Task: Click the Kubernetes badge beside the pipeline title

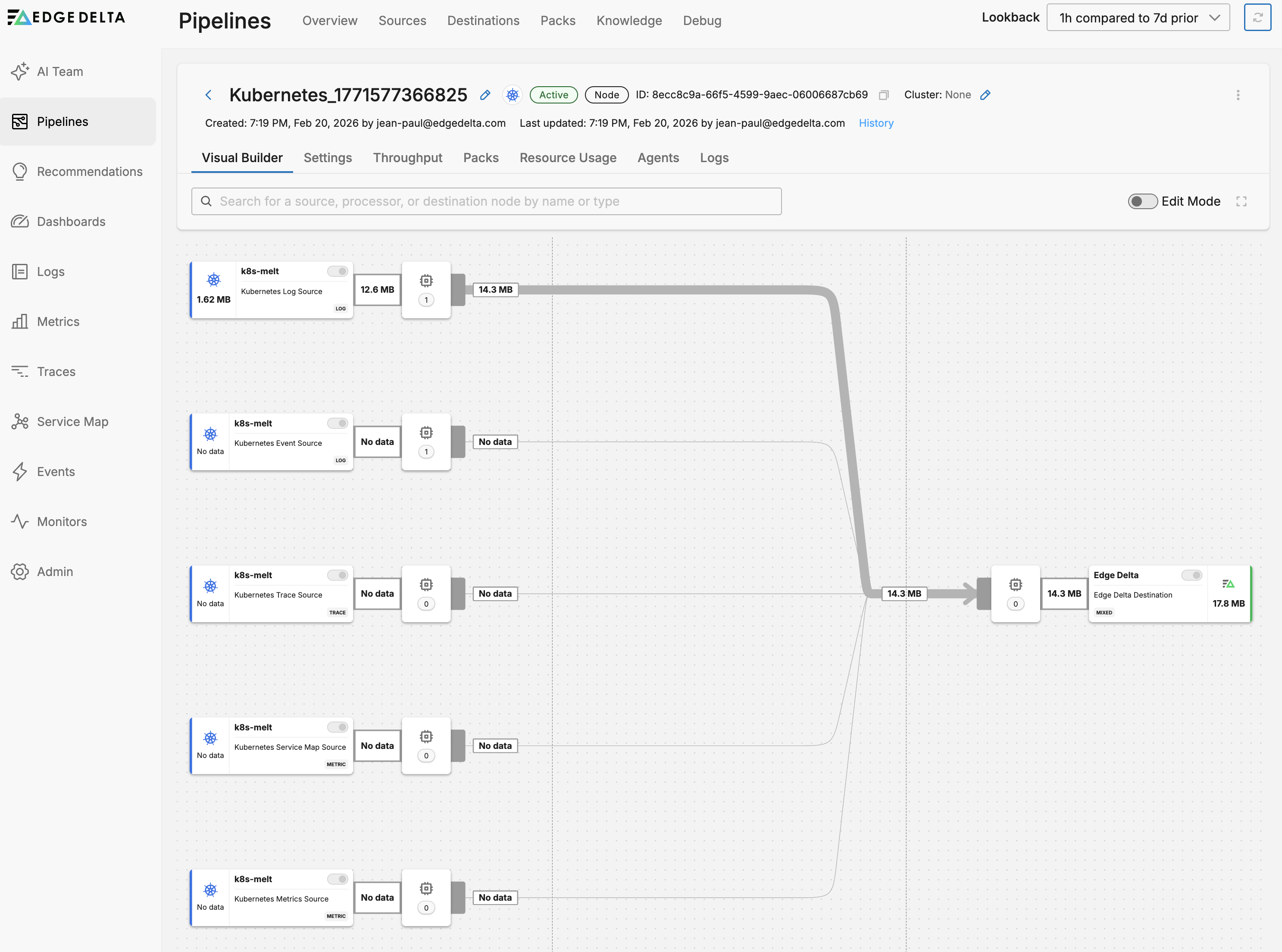Action: (x=512, y=94)
